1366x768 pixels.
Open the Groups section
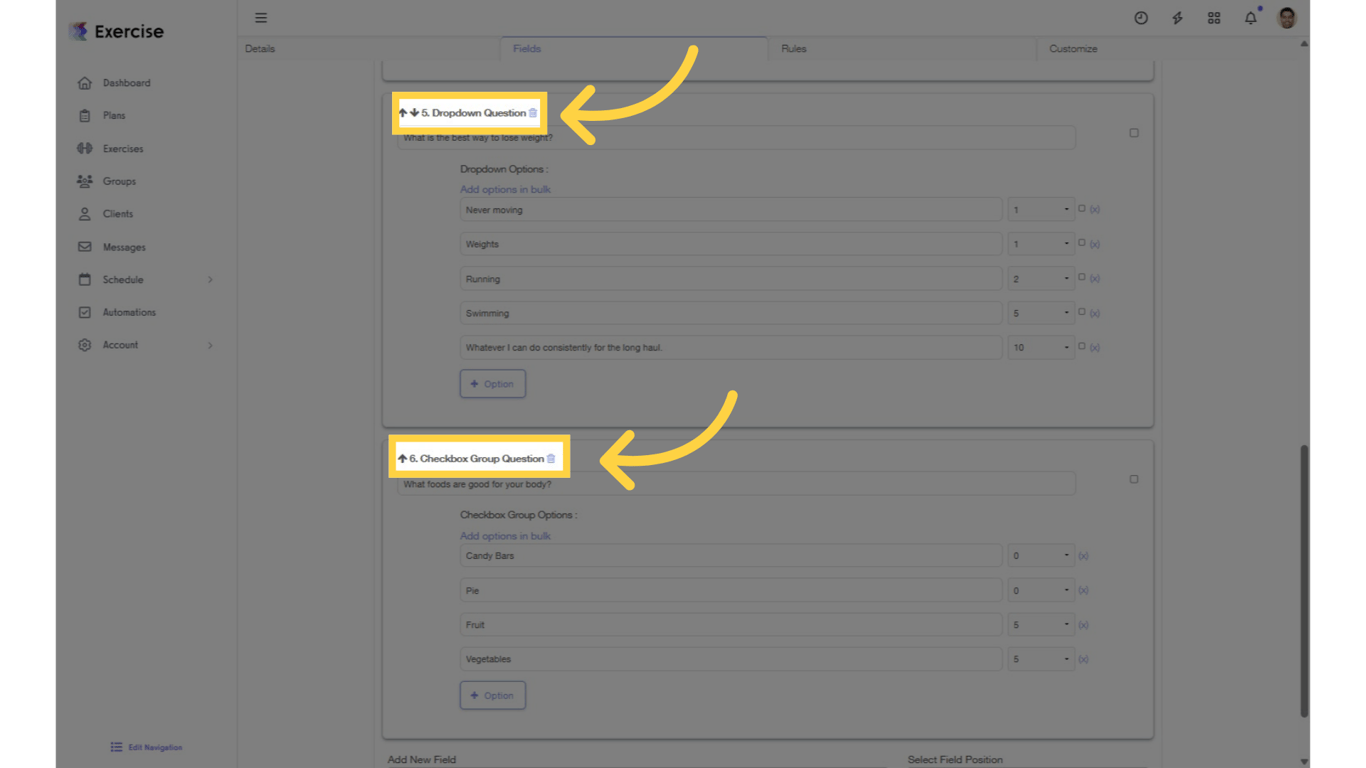[x=121, y=181]
